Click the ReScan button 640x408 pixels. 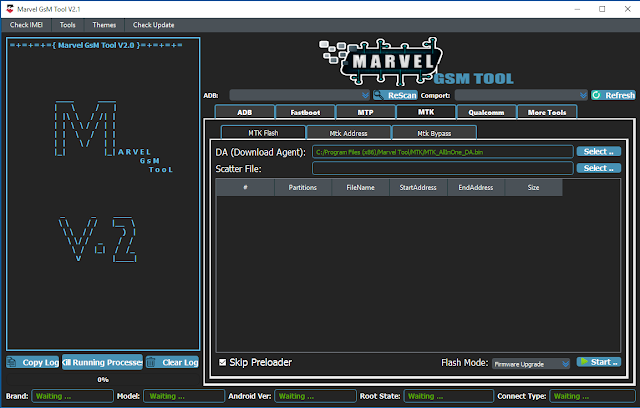click(396, 95)
